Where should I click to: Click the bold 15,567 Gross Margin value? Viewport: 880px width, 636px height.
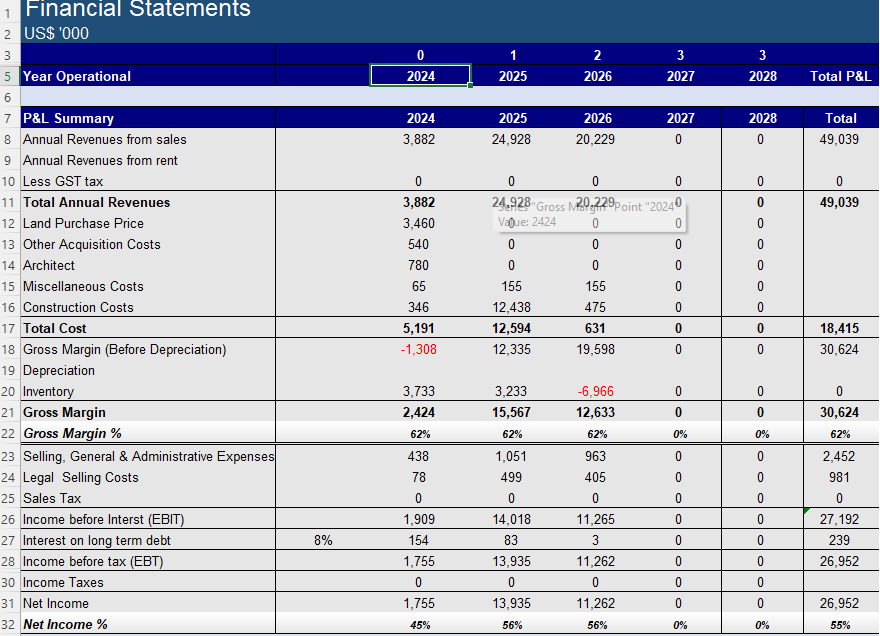tap(511, 413)
